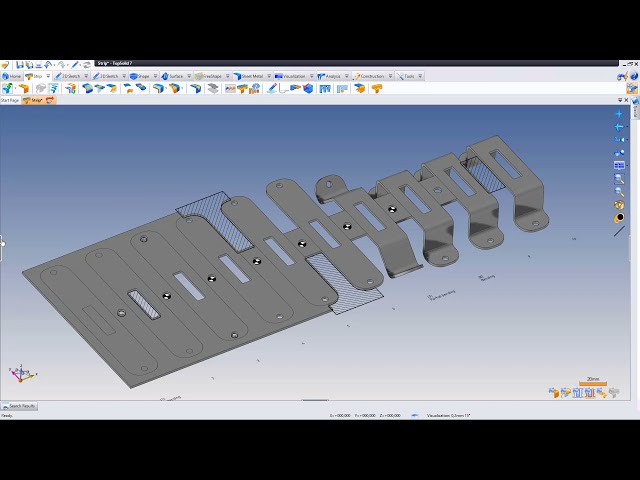Click the XYZ axis triad in viewport

tap(21, 374)
